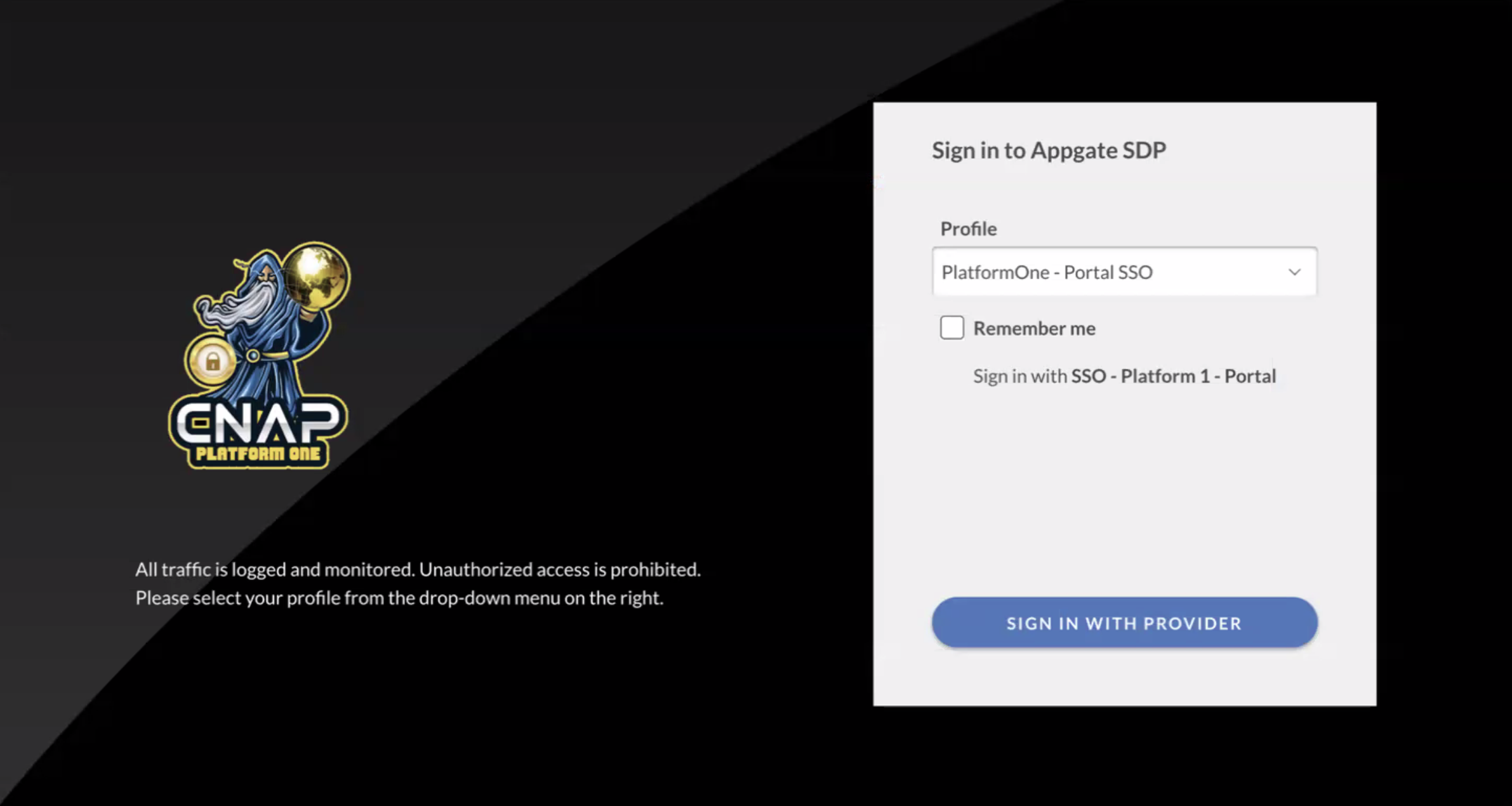Click the 'Sign in with' caption text
Image resolution: width=1512 pixels, height=806 pixels.
pyautogui.click(x=1020, y=376)
